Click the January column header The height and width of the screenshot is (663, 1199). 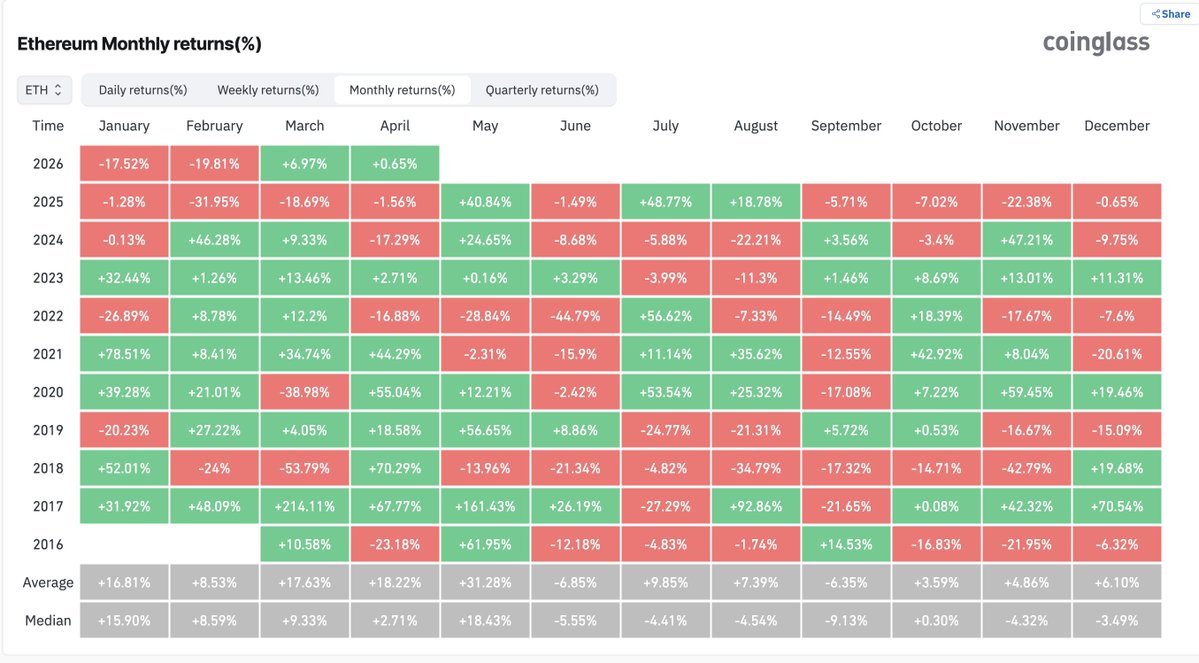(124, 126)
